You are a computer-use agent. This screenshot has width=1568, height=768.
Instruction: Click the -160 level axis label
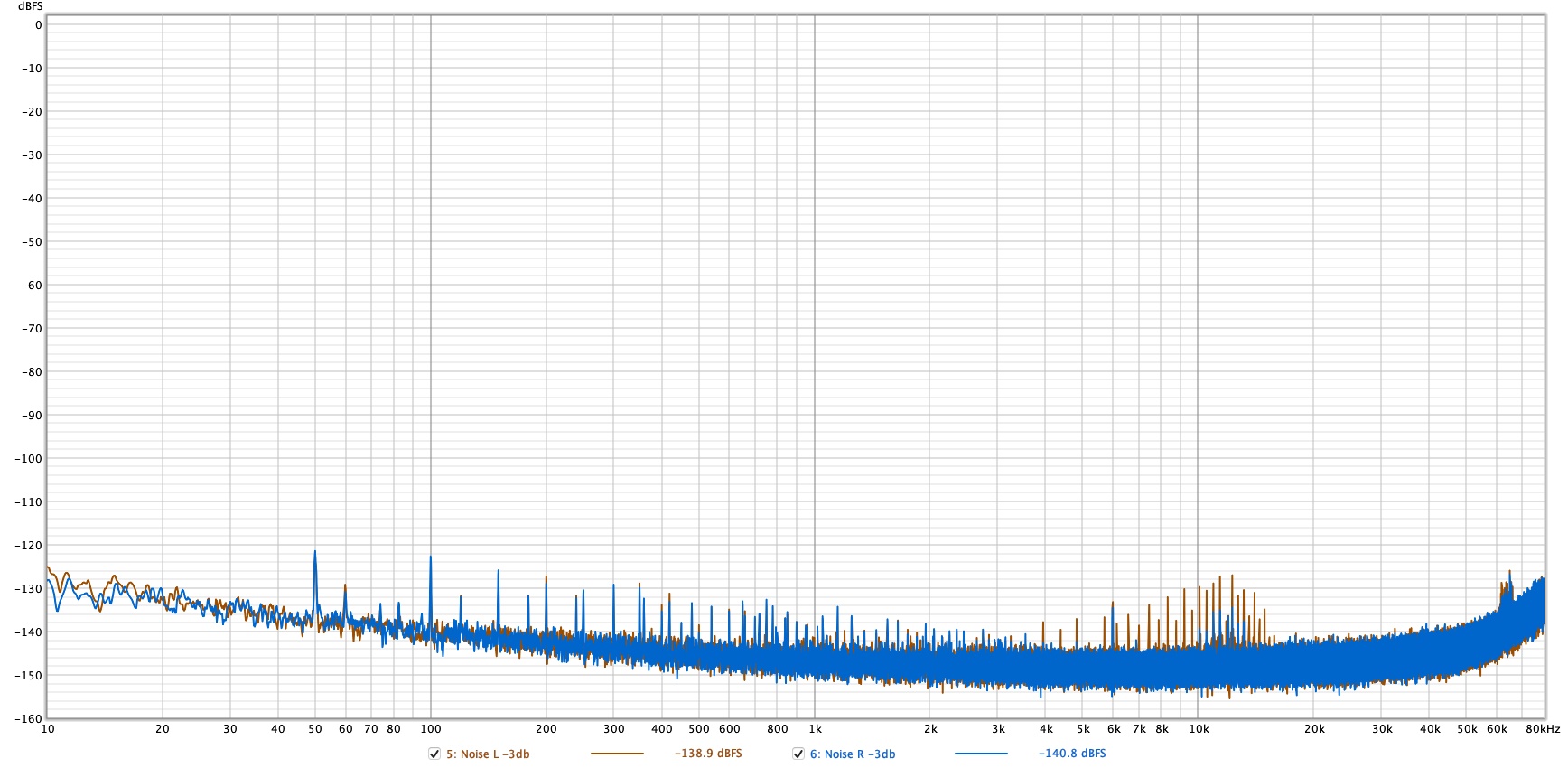pos(29,718)
